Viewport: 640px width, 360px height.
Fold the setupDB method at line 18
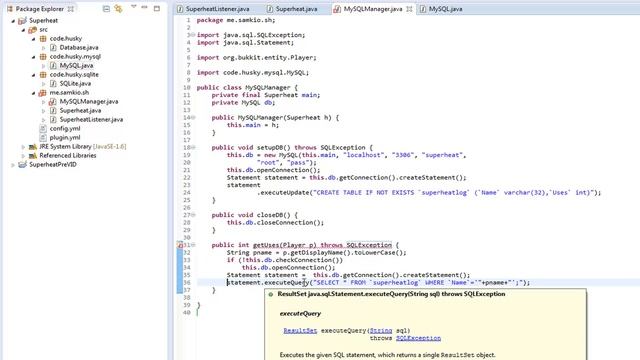193,147
